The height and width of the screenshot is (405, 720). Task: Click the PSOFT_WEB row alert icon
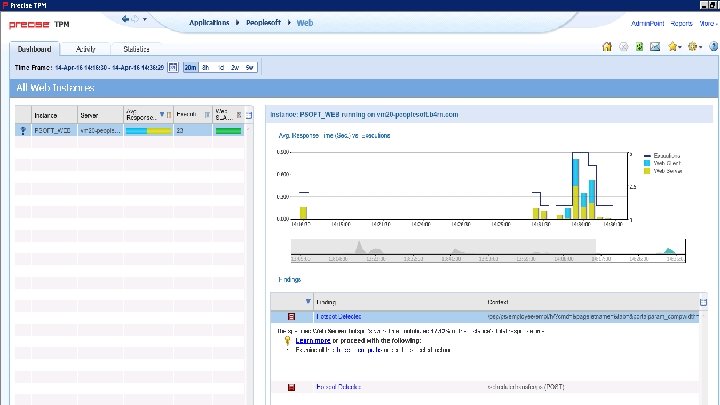point(23,130)
